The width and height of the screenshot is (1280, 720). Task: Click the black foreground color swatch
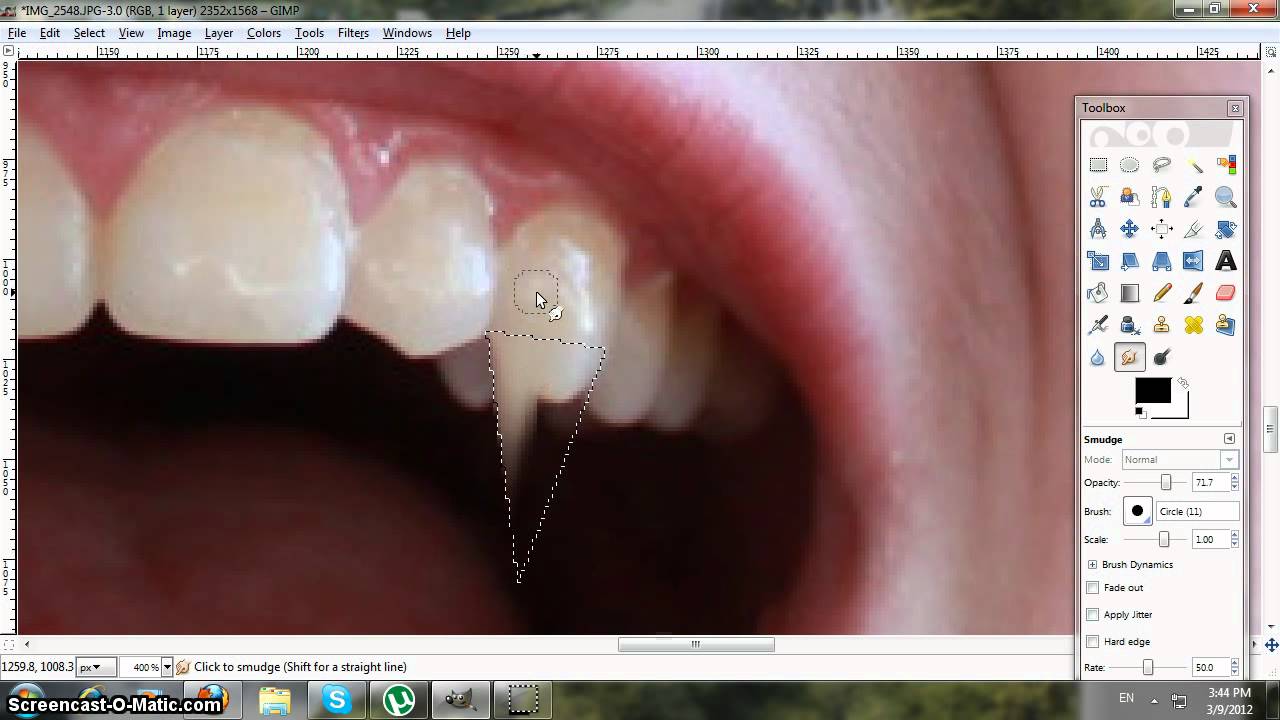[x=1152, y=391]
